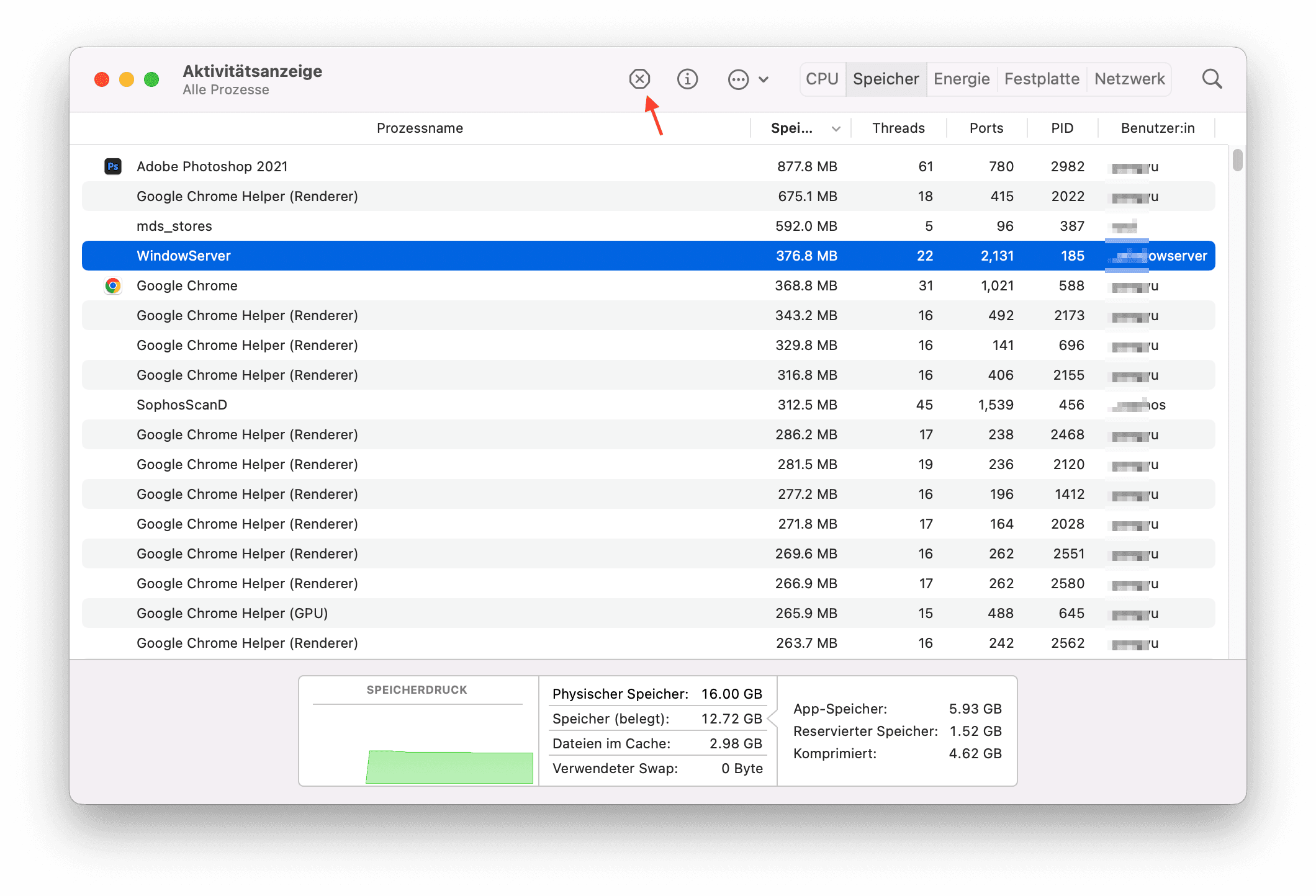Click the stop process X icon
This screenshot has width=1316, height=896.
click(640, 79)
